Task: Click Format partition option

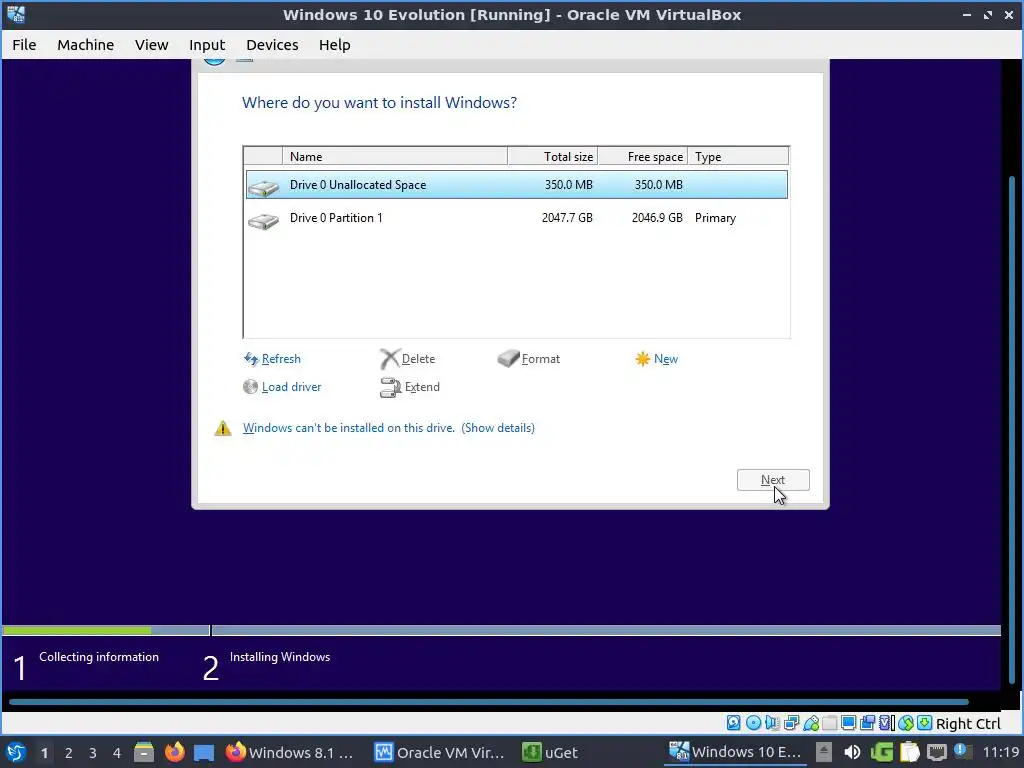Action: point(528,359)
